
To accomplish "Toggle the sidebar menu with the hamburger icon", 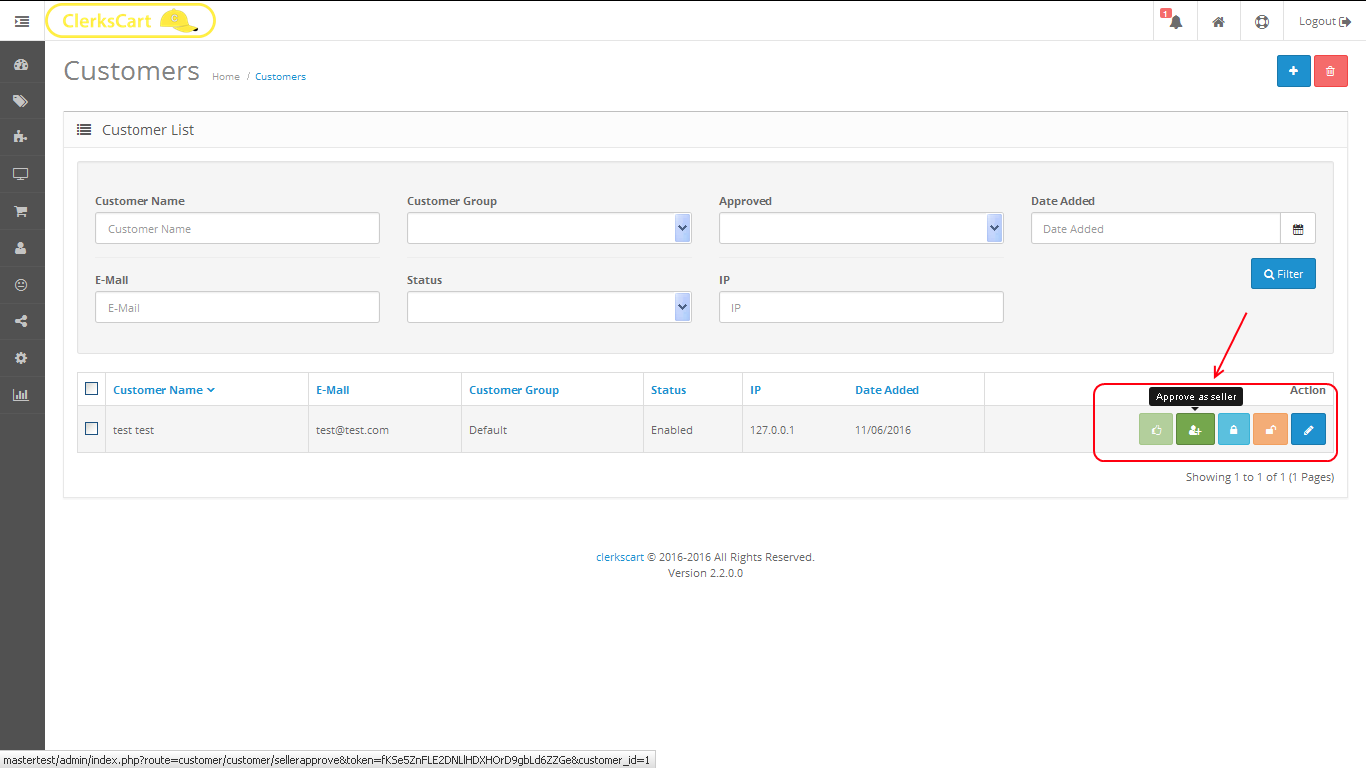I will (22, 21).
